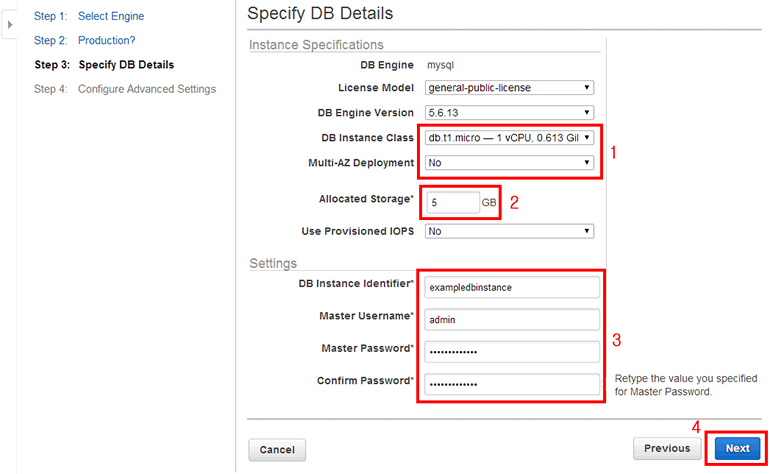Click the Master Password field
This screenshot has width=770, height=474.
(511, 351)
